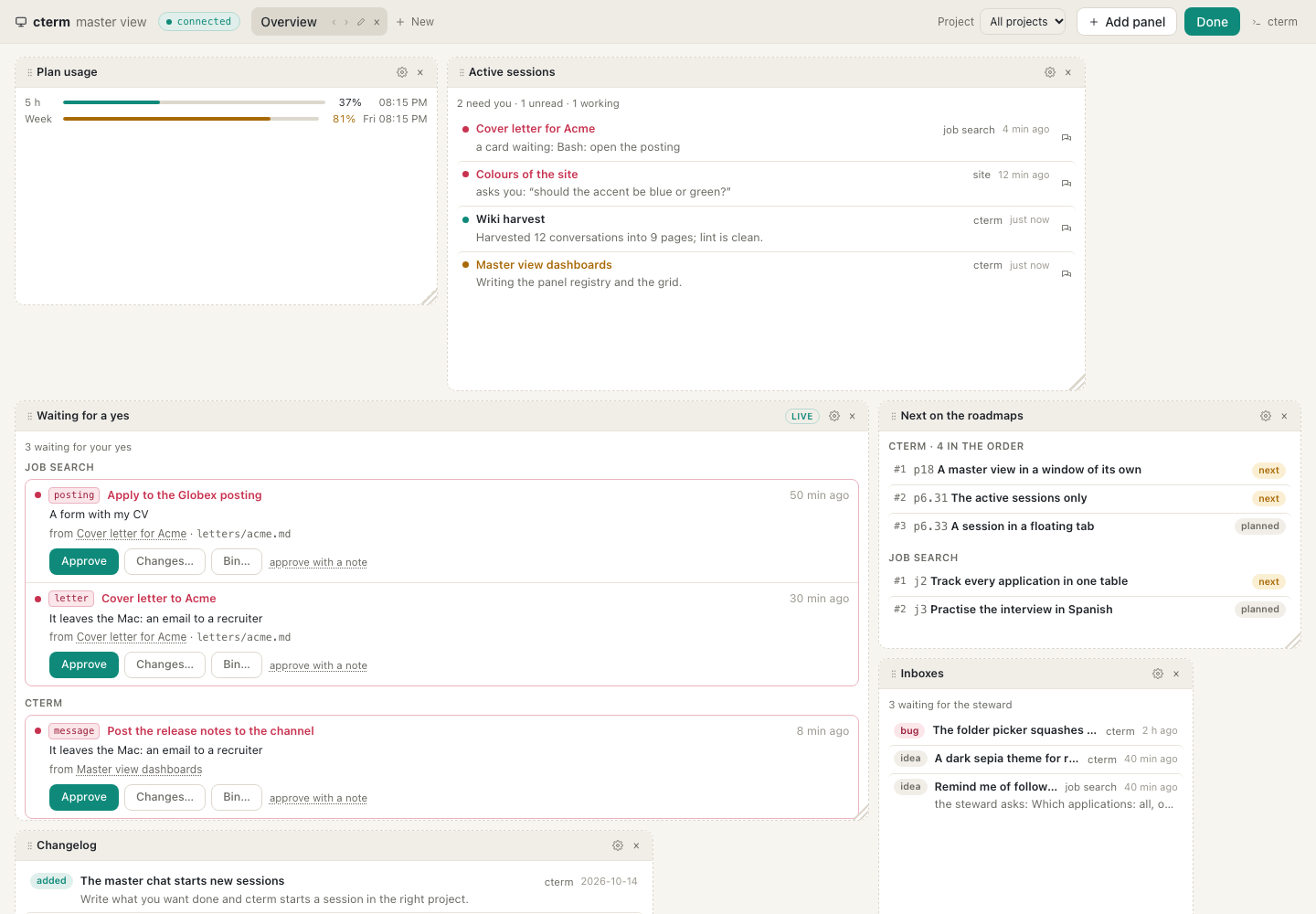Open Plan usage panel settings gear

tap(402, 72)
